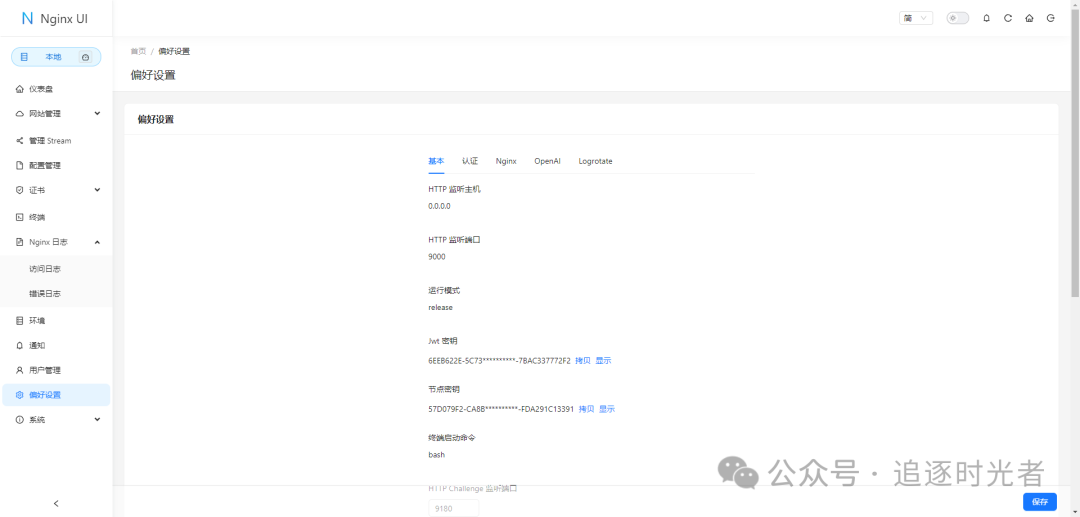1080x517 pixels.
Task: Reveal the 节点密钥 with 显示
Action: pyautogui.click(x=607, y=409)
